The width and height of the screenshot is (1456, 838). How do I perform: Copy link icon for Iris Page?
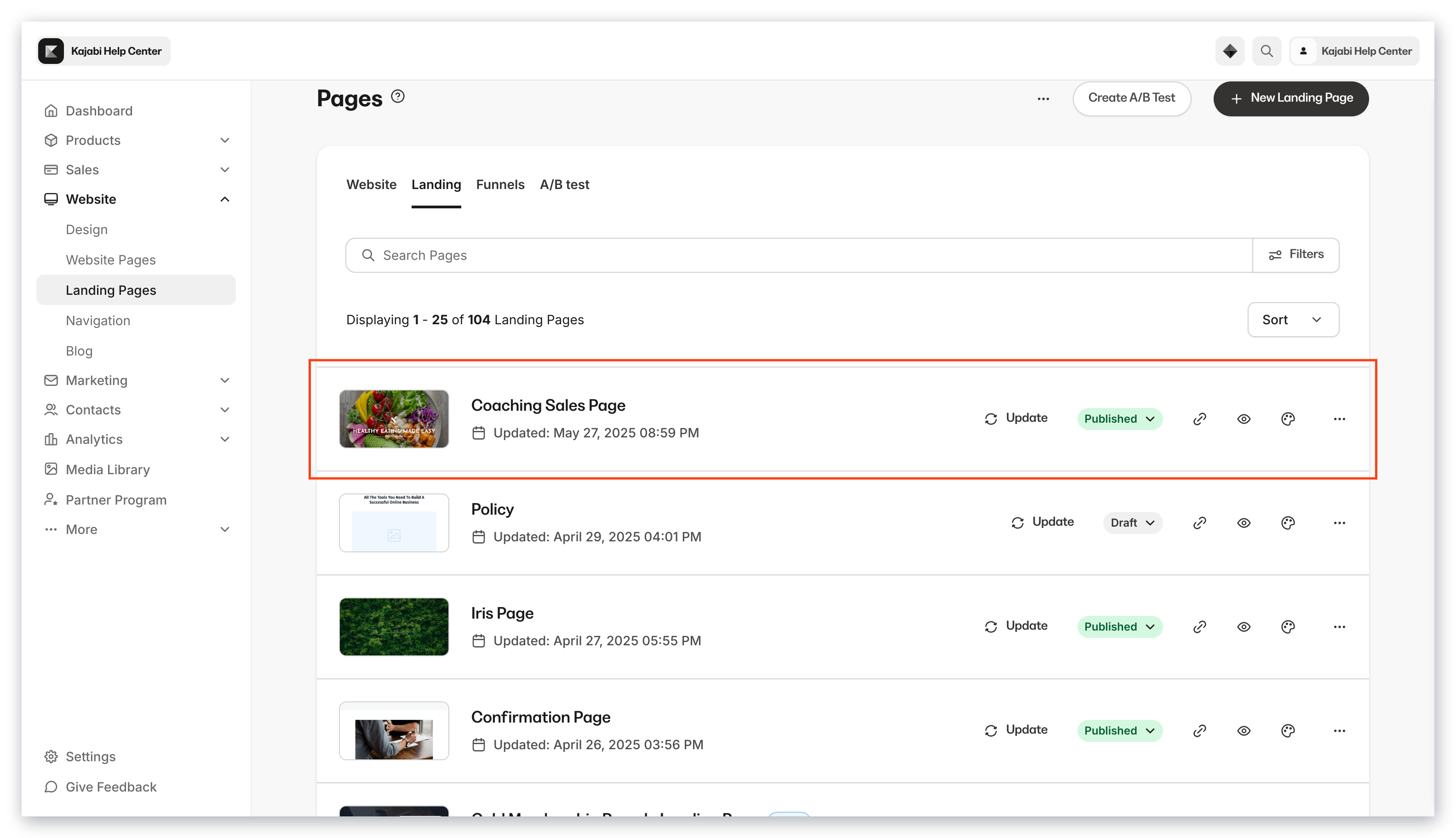(x=1199, y=626)
